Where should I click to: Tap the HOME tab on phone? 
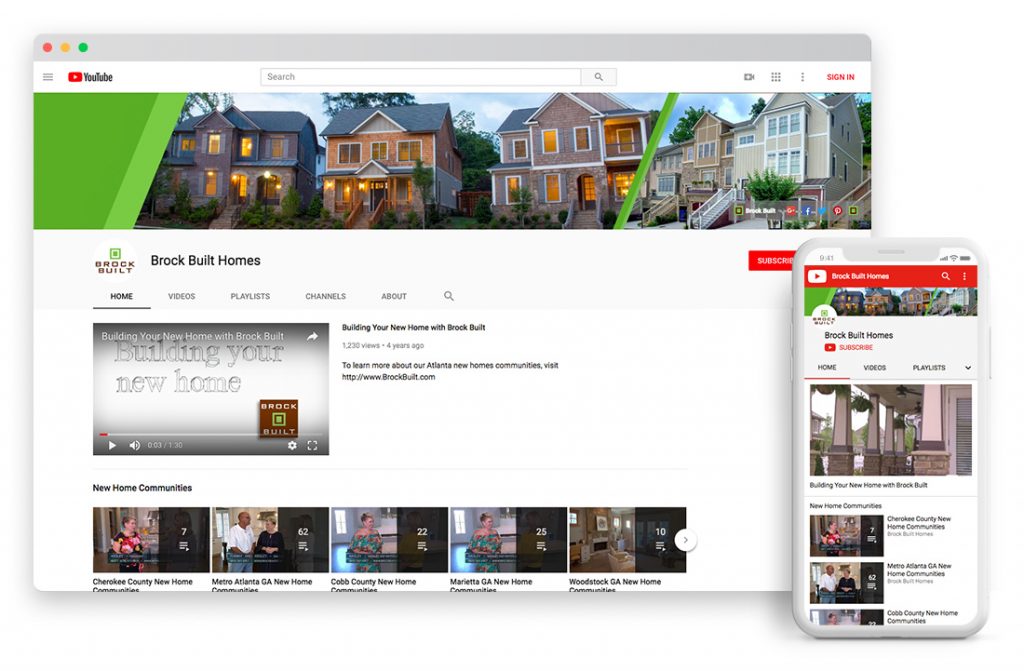827,367
